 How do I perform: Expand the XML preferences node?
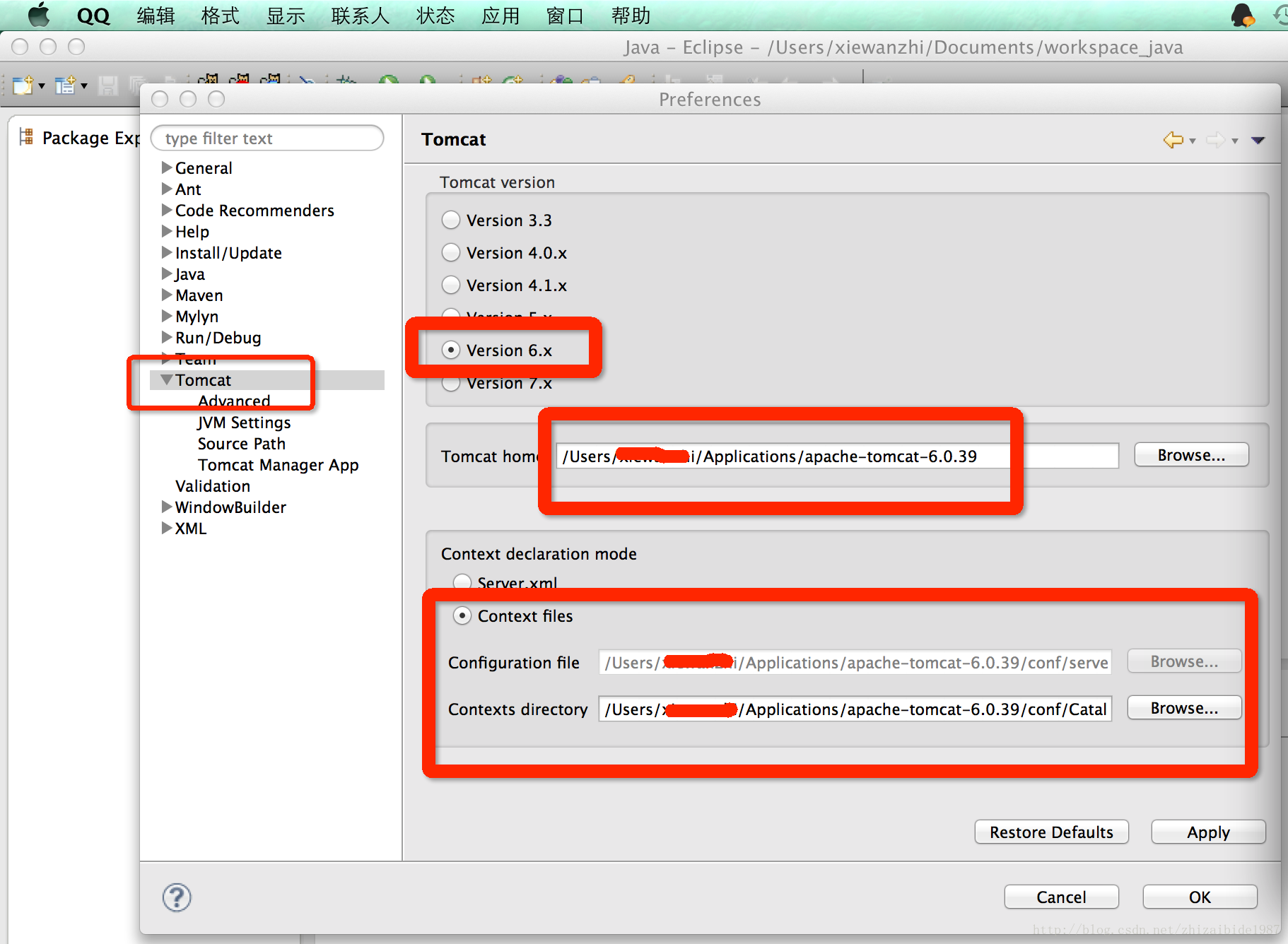coord(167,528)
